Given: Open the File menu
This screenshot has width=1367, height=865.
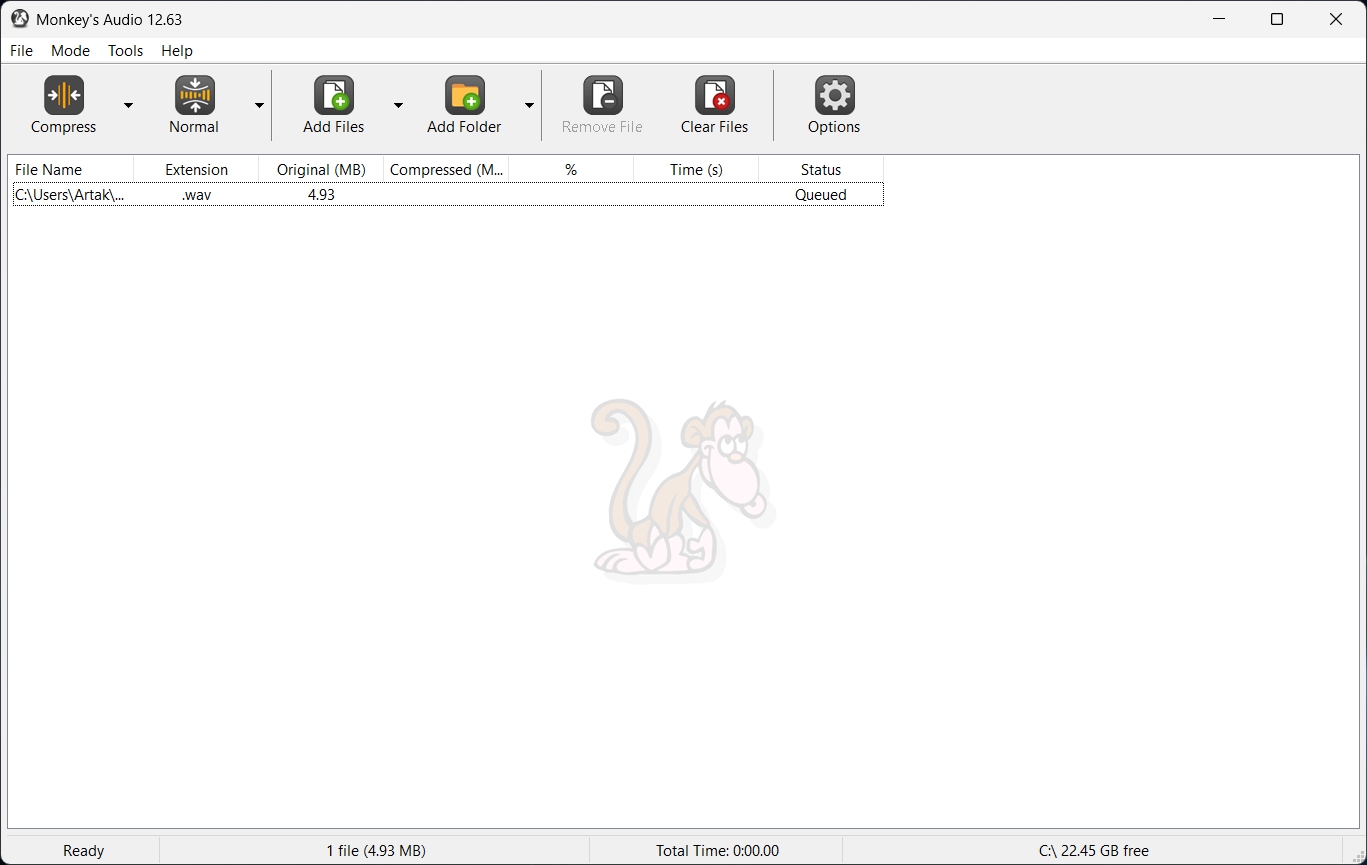Looking at the screenshot, I should [x=21, y=51].
